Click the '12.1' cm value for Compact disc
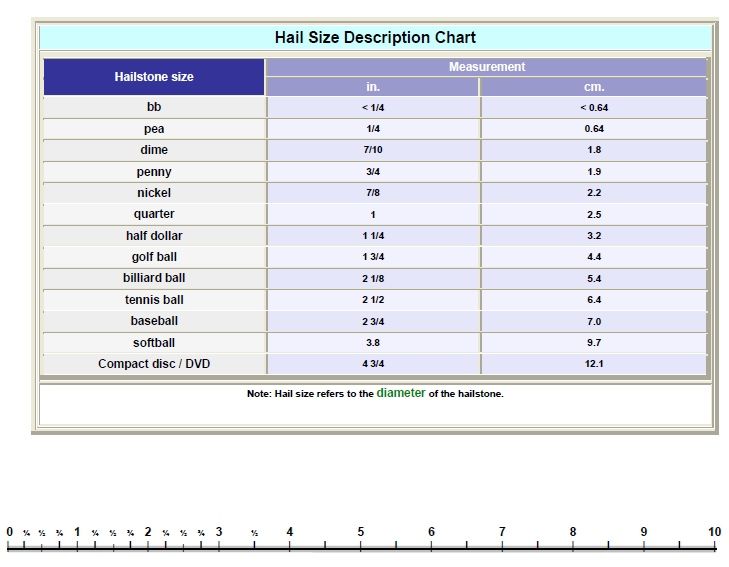The height and width of the screenshot is (567, 729). click(x=594, y=363)
